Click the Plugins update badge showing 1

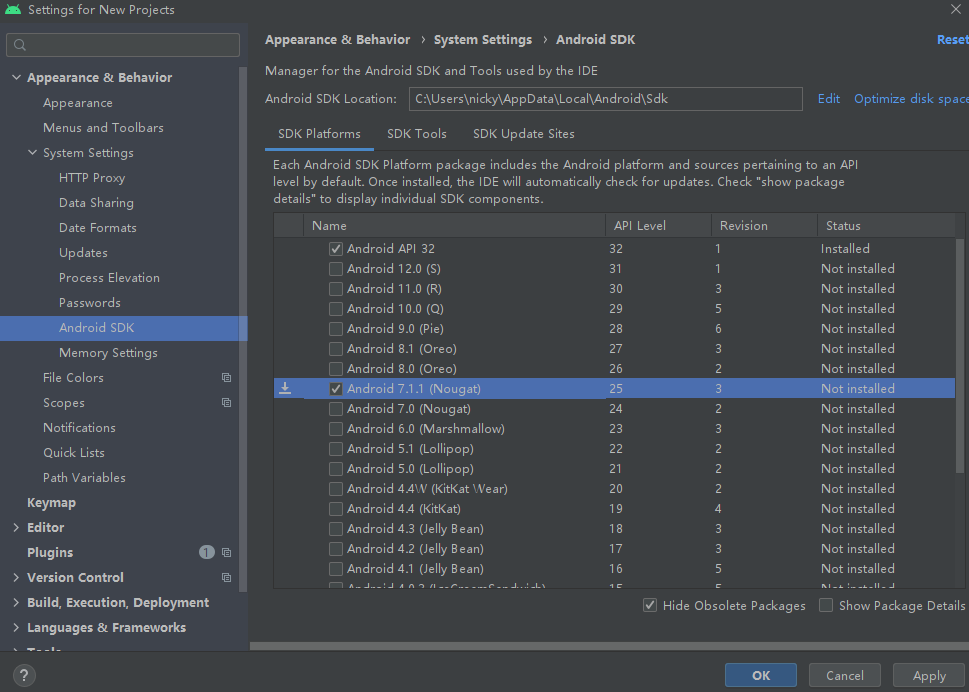coord(206,552)
